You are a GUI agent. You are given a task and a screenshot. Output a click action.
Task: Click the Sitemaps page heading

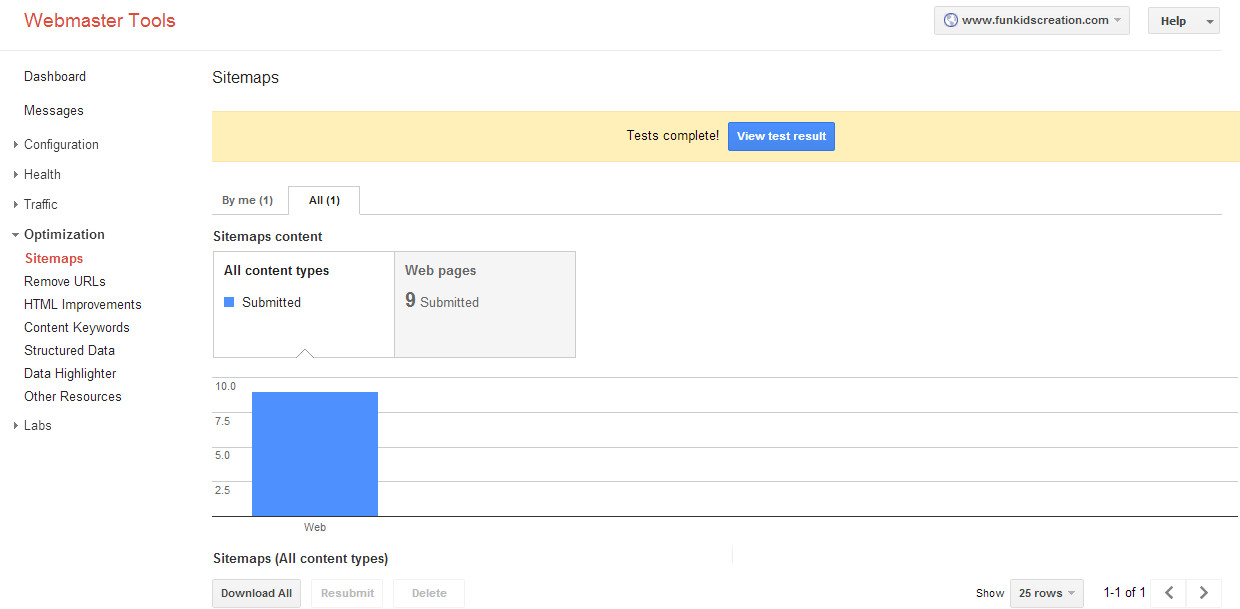click(246, 77)
